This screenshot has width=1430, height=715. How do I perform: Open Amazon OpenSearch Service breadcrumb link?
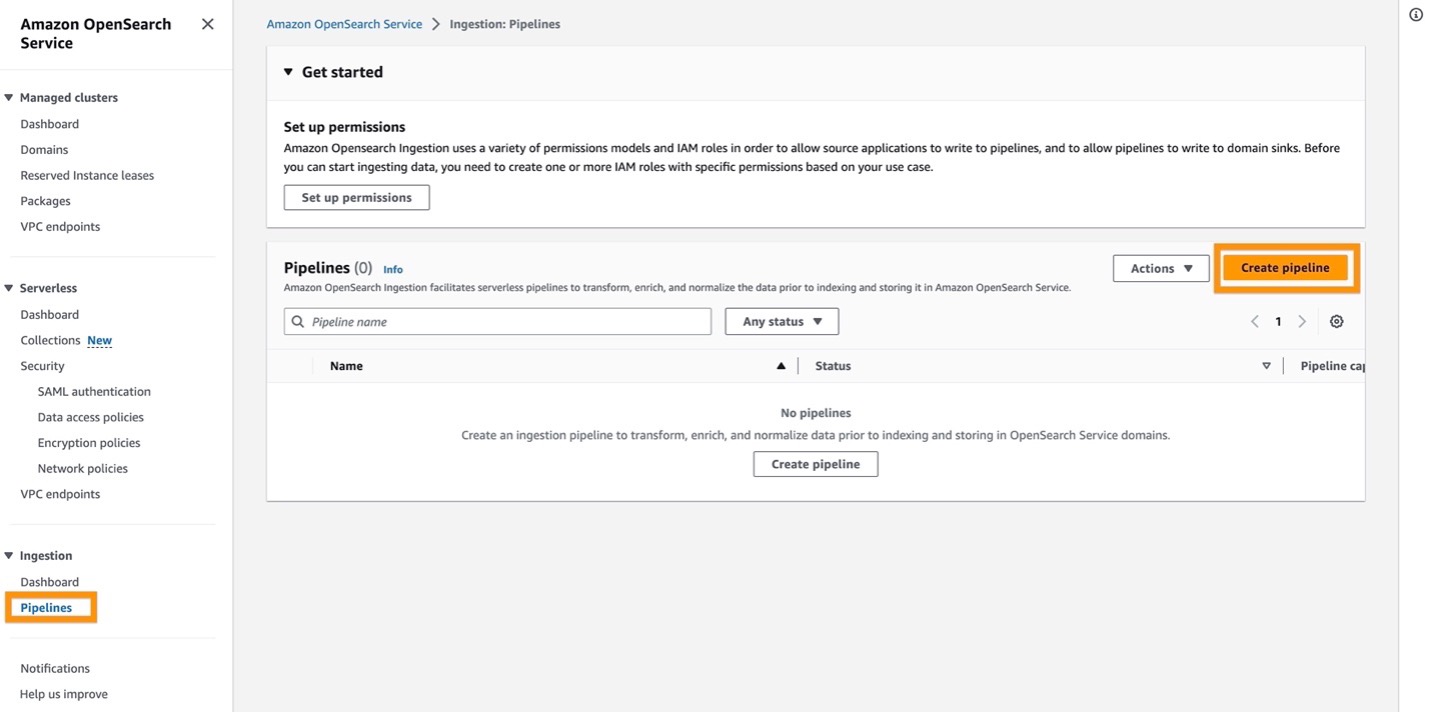(x=344, y=24)
